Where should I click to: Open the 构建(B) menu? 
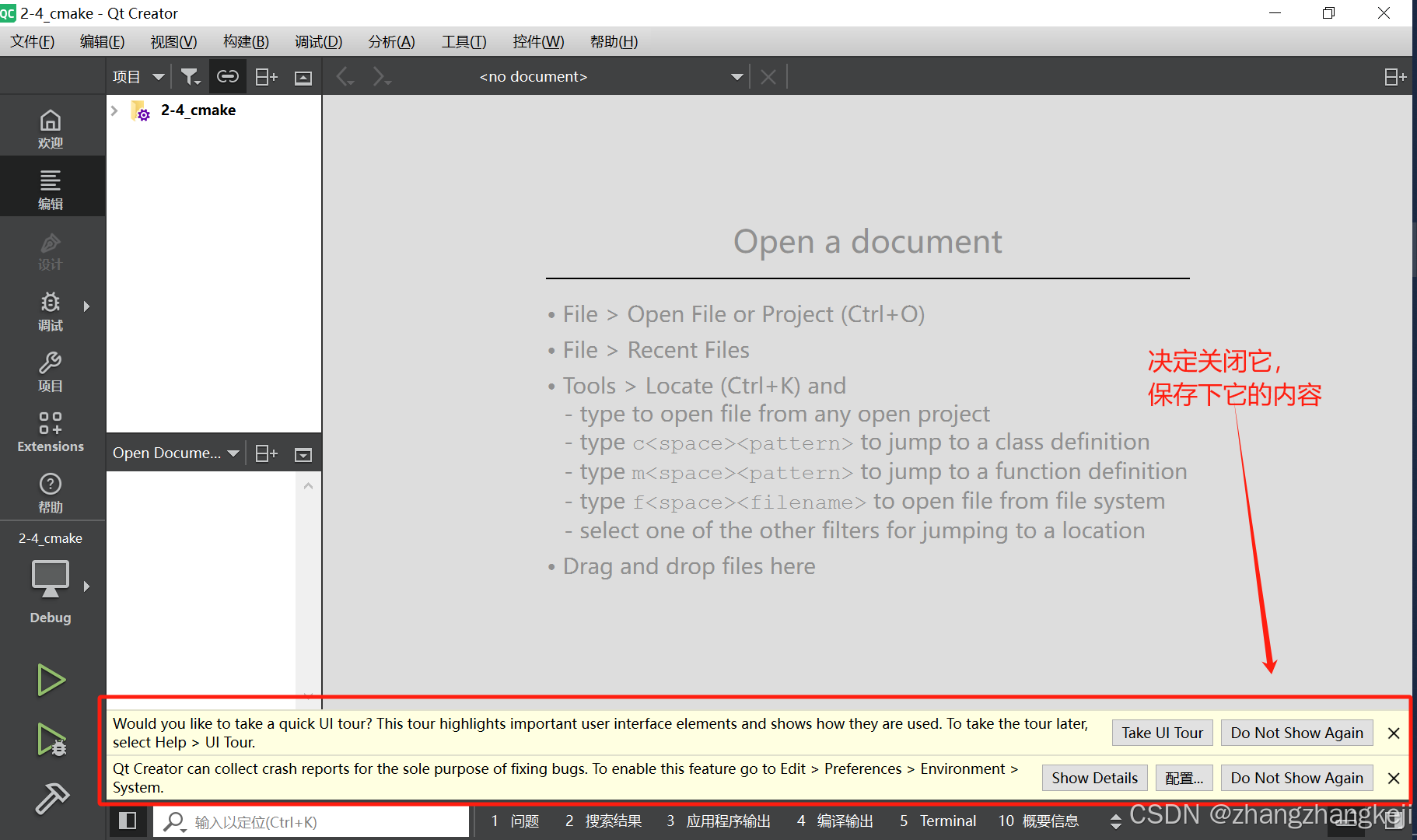click(x=246, y=41)
